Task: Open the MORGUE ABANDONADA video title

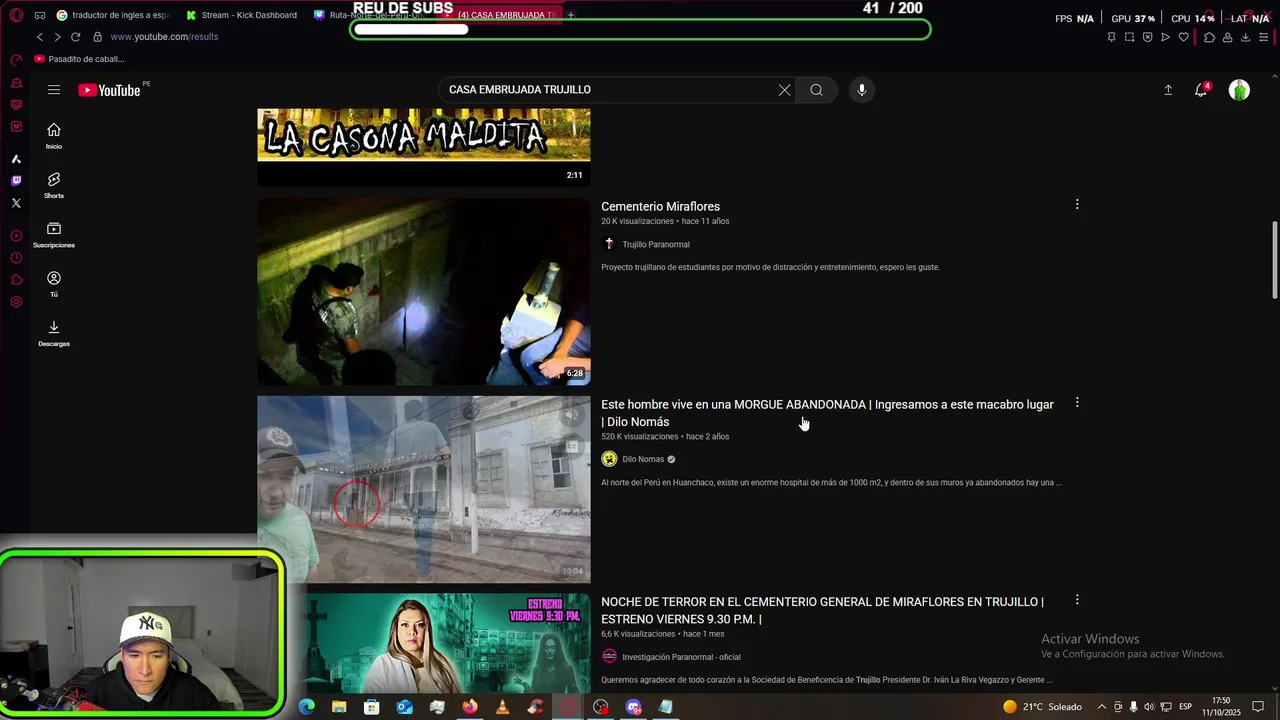Action: [x=827, y=413]
